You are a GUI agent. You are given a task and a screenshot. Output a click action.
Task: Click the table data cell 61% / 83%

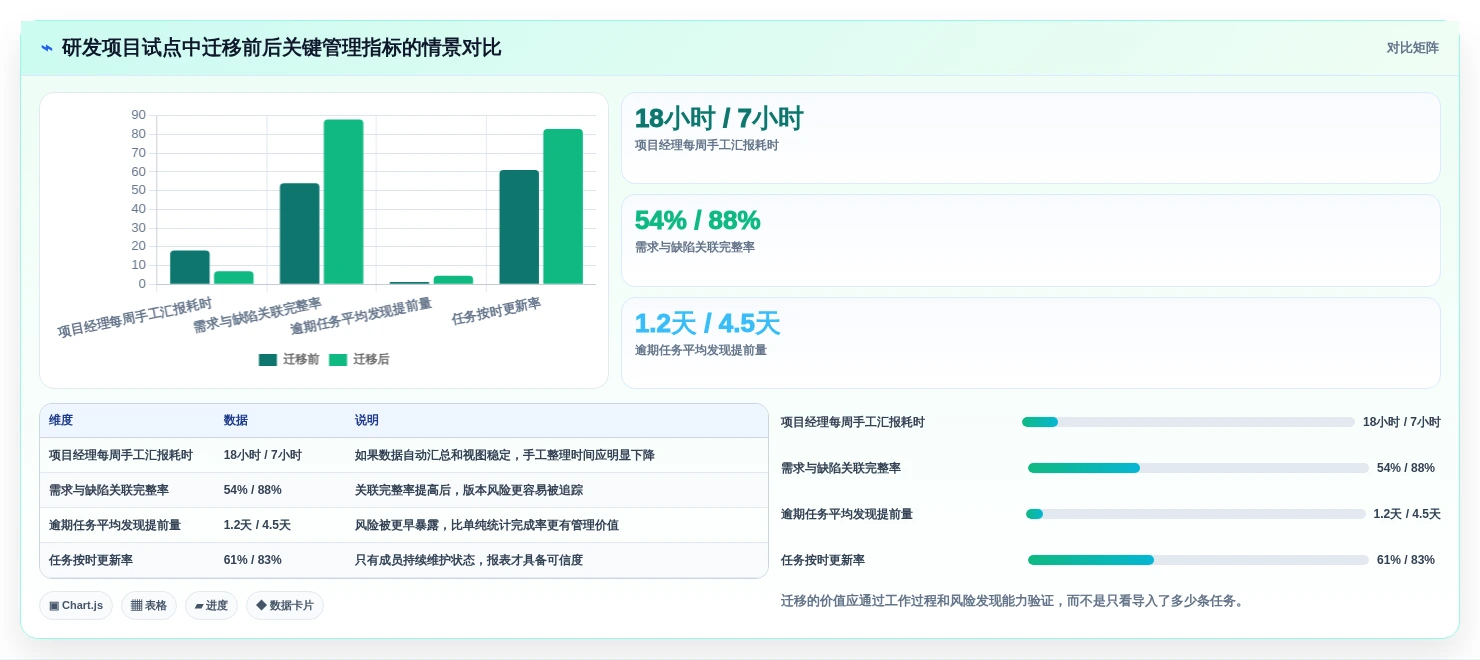pos(253,560)
